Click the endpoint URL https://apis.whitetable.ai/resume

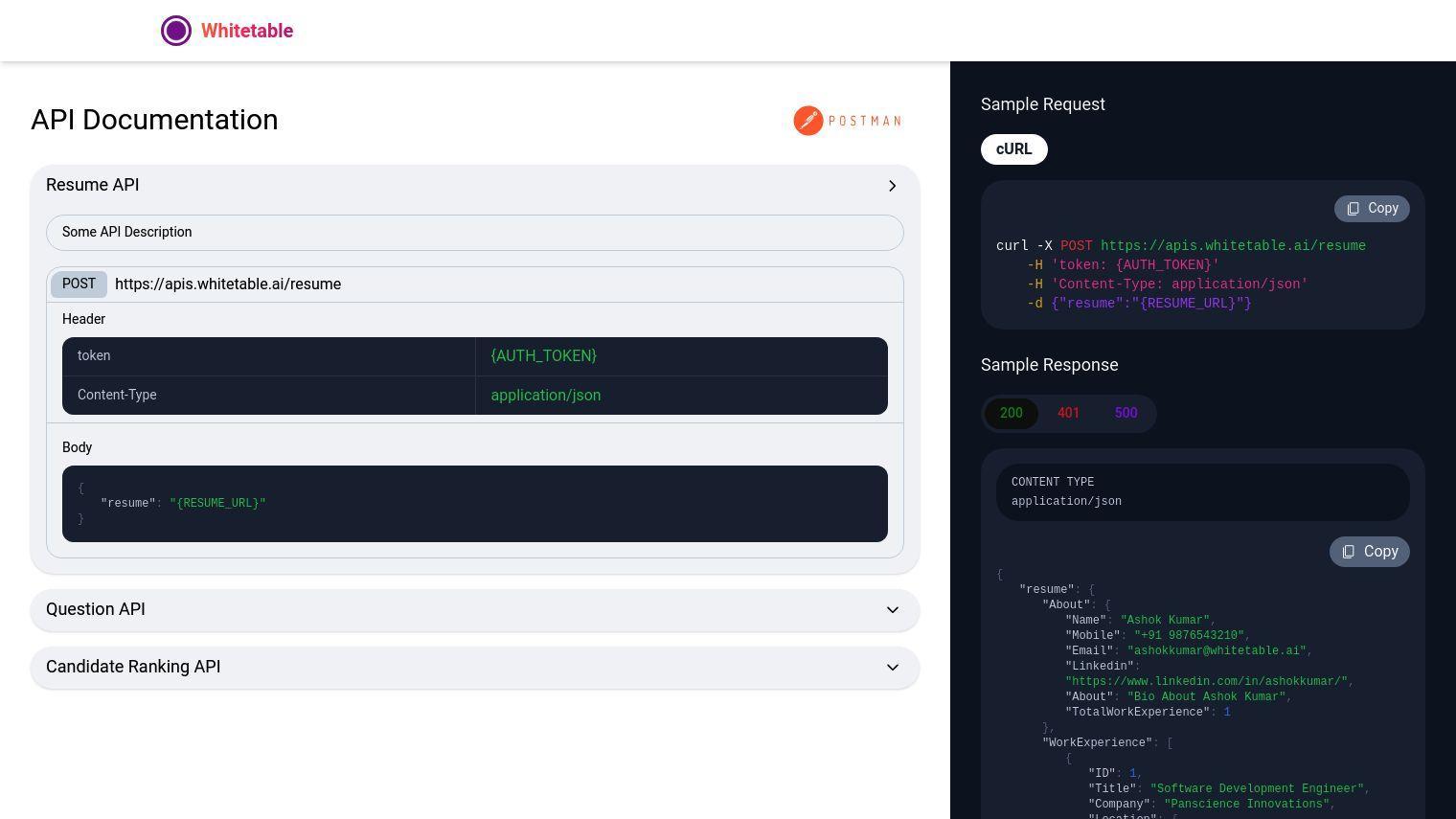pyautogui.click(x=228, y=284)
